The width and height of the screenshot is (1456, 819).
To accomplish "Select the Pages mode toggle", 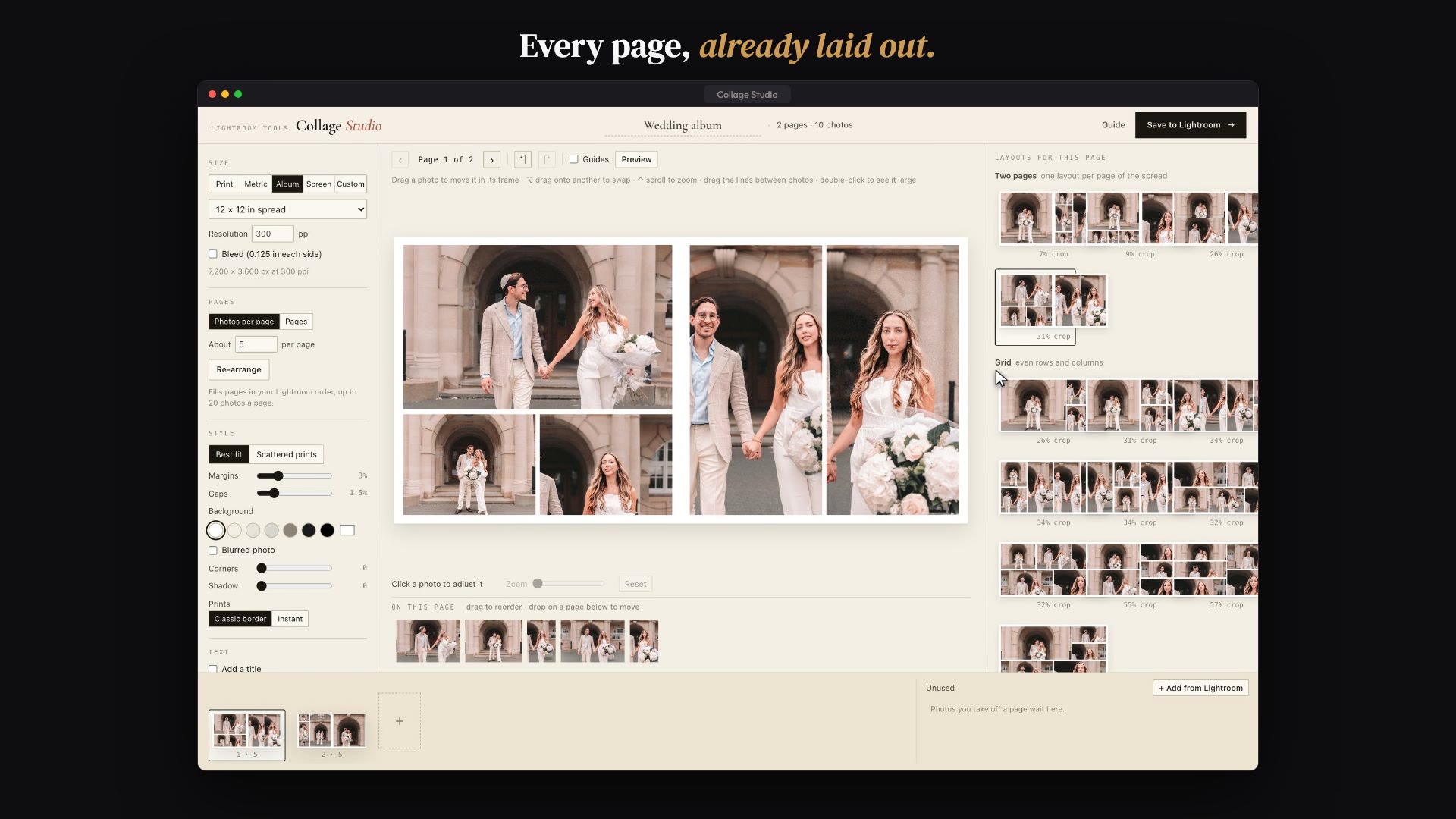I will tap(297, 322).
